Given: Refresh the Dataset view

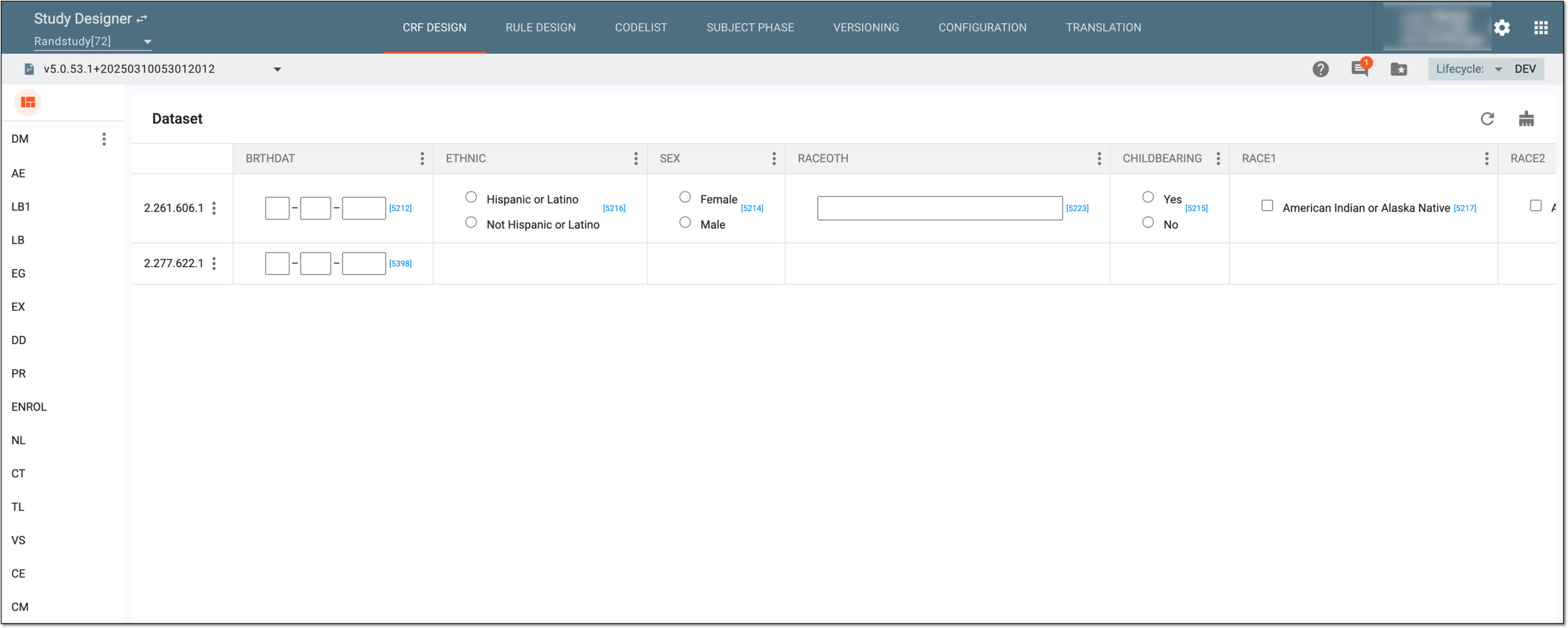Looking at the screenshot, I should coord(1488,118).
